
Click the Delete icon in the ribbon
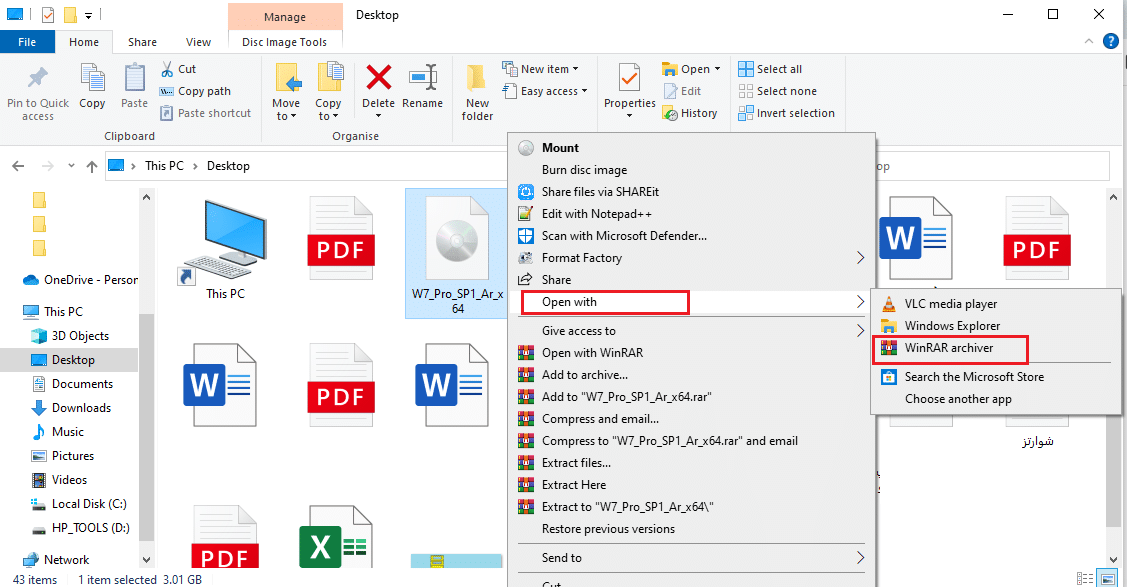378,78
